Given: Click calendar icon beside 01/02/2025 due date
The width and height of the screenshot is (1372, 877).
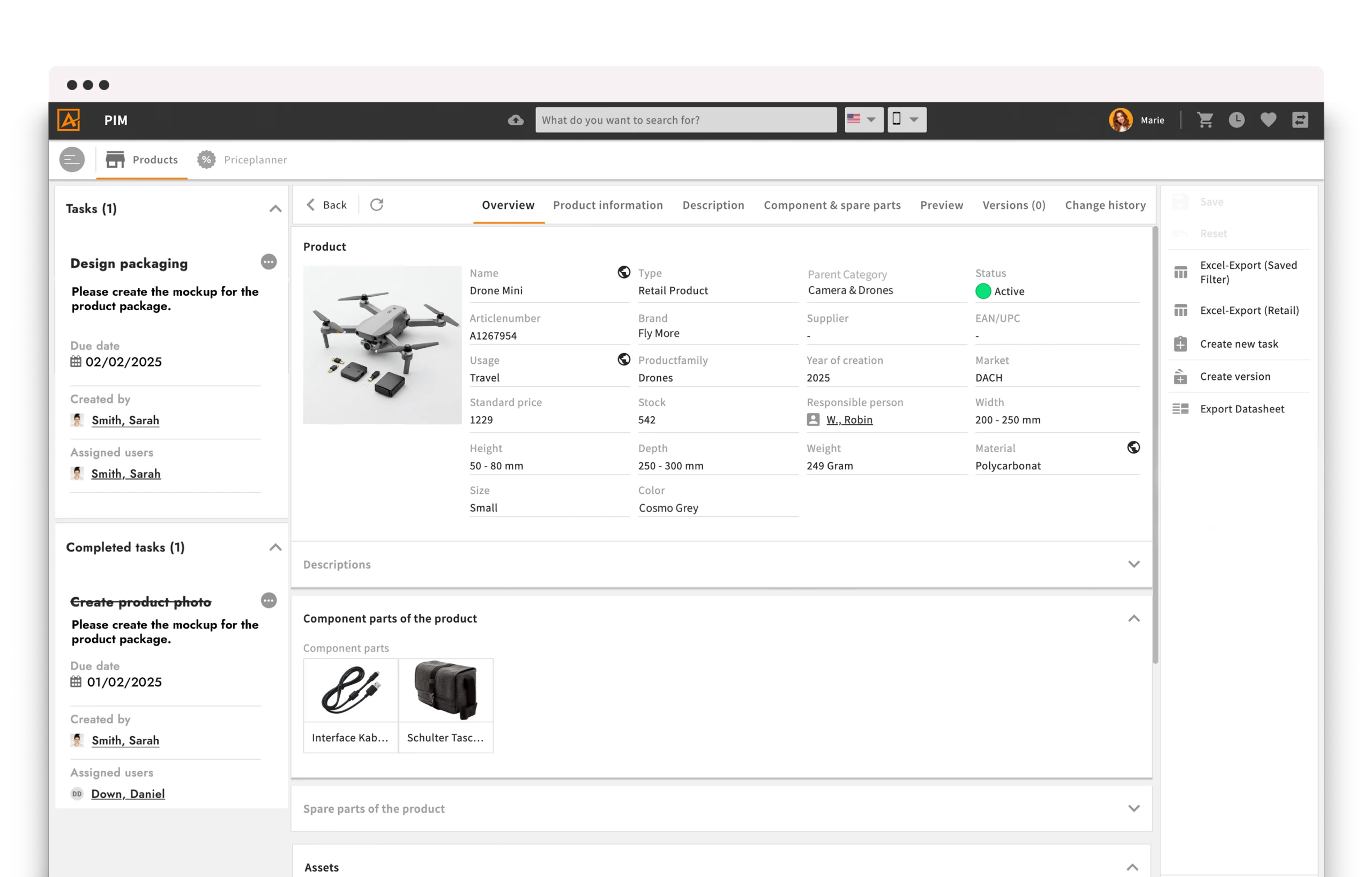Looking at the screenshot, I should 76,681.
